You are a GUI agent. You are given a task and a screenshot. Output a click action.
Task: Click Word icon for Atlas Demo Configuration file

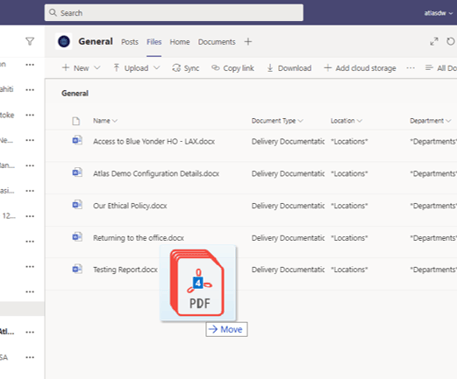[x=77, y=172]
